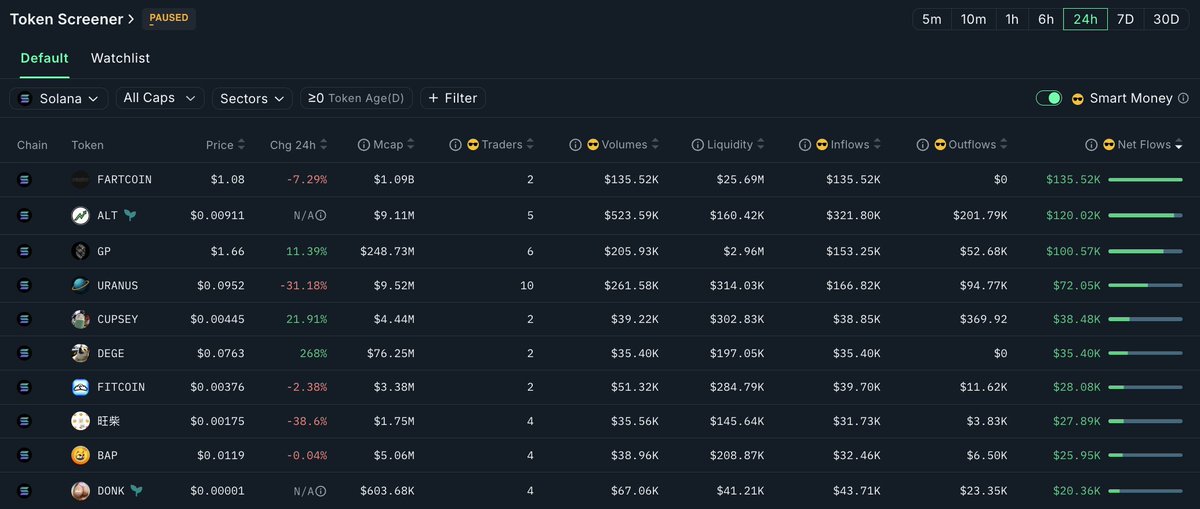Open the Filter button
Screen dimensions: 1200x509
(453, 98)
